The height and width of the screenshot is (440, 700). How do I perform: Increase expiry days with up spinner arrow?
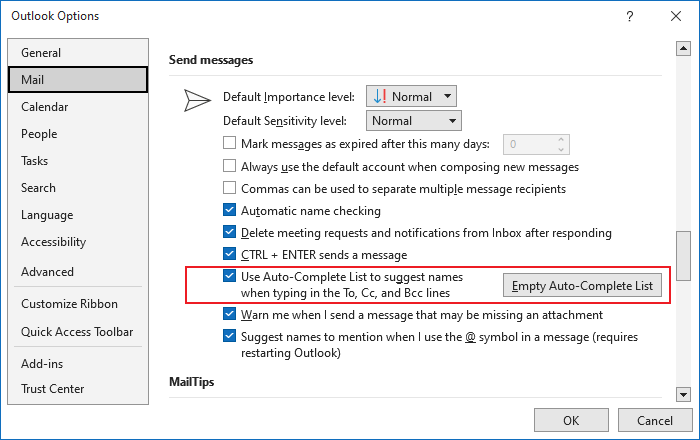point(561,140)
